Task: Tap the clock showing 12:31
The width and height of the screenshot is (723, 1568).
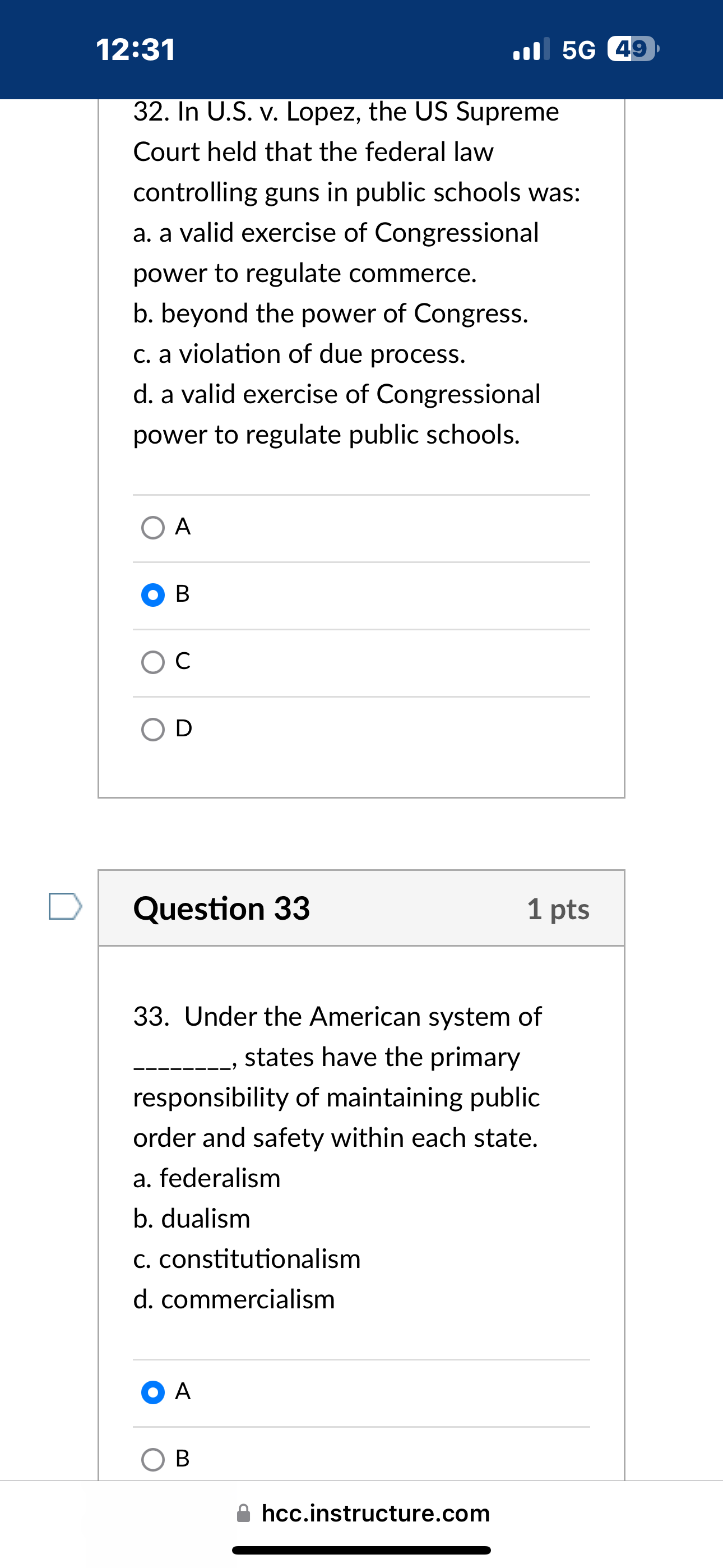Action: point(135,50)
